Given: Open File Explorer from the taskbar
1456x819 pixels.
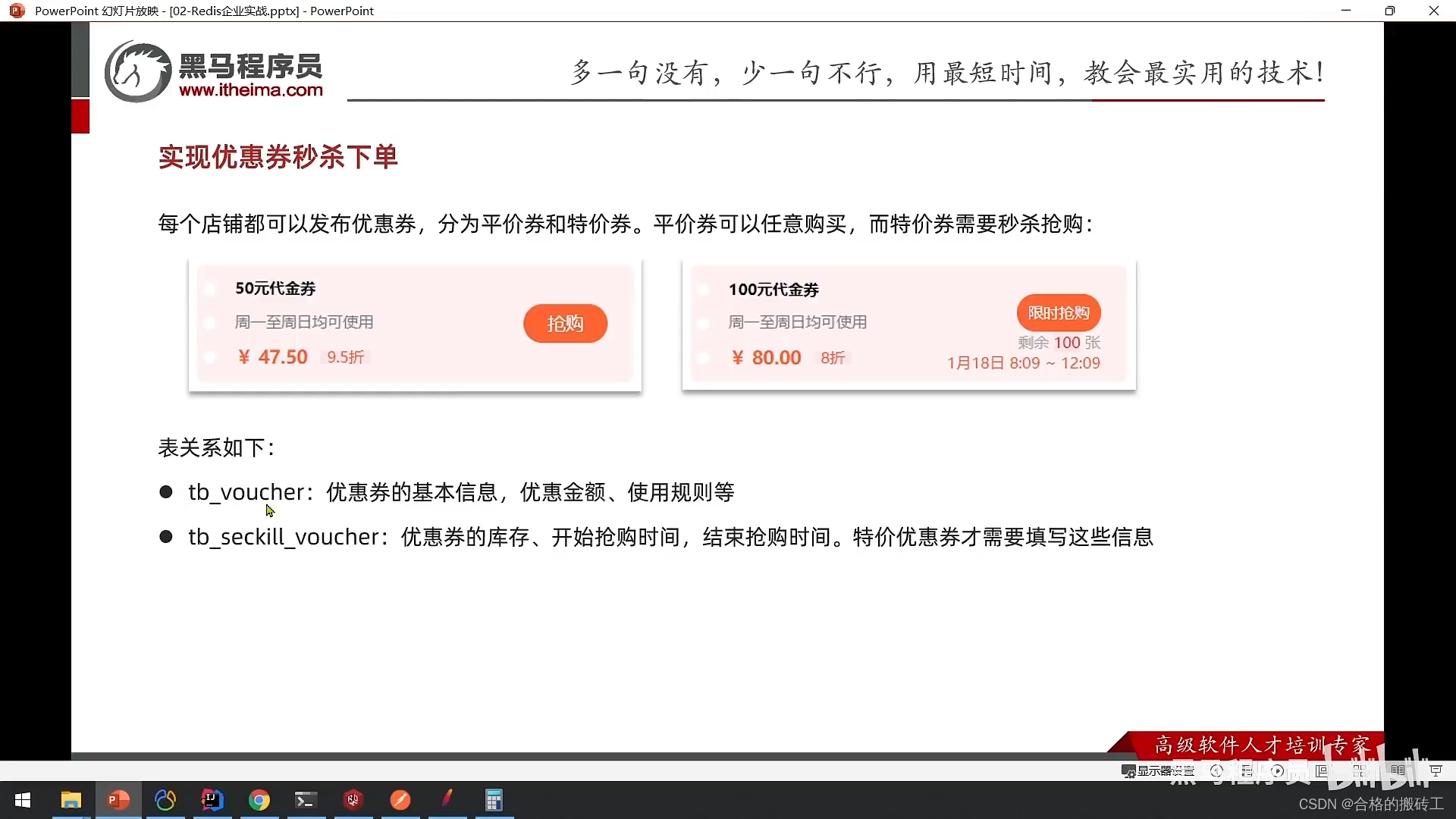Looking at the screenshot, I should point(71,800).
